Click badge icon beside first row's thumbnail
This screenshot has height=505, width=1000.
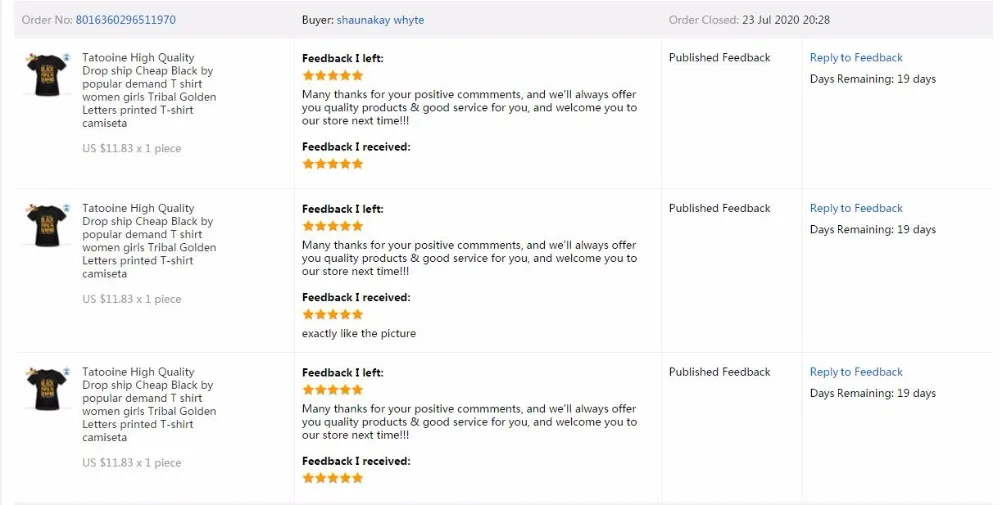[x=66, y=58]
